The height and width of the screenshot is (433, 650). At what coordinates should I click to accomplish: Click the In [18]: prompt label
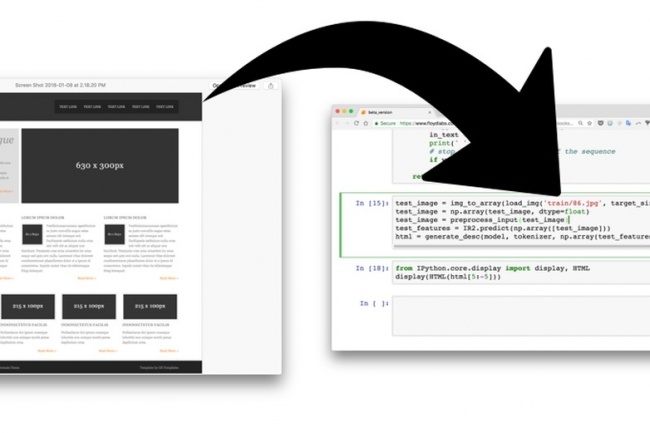tap(372, 269)
